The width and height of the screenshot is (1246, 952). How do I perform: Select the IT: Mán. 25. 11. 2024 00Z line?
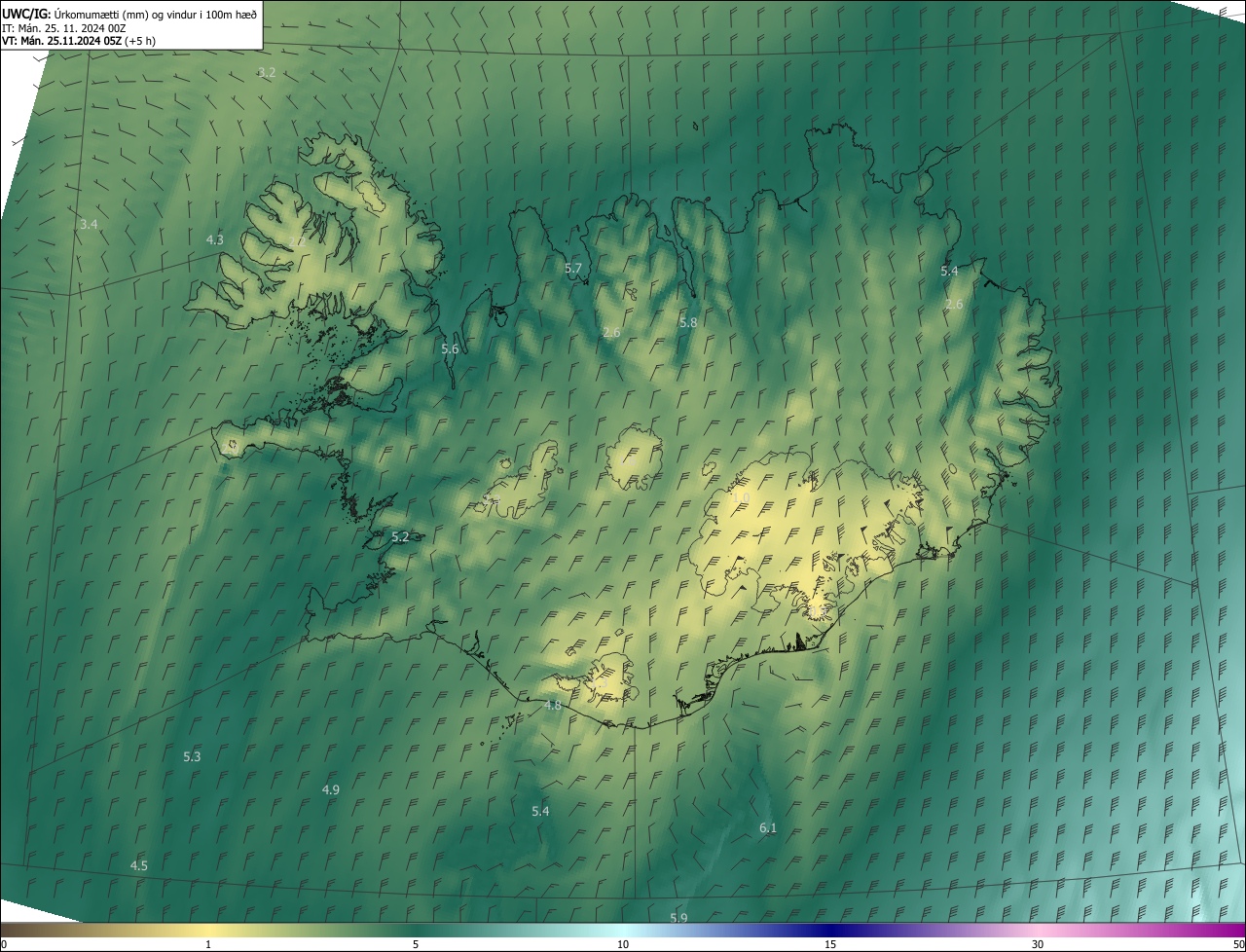coord(63,27)
